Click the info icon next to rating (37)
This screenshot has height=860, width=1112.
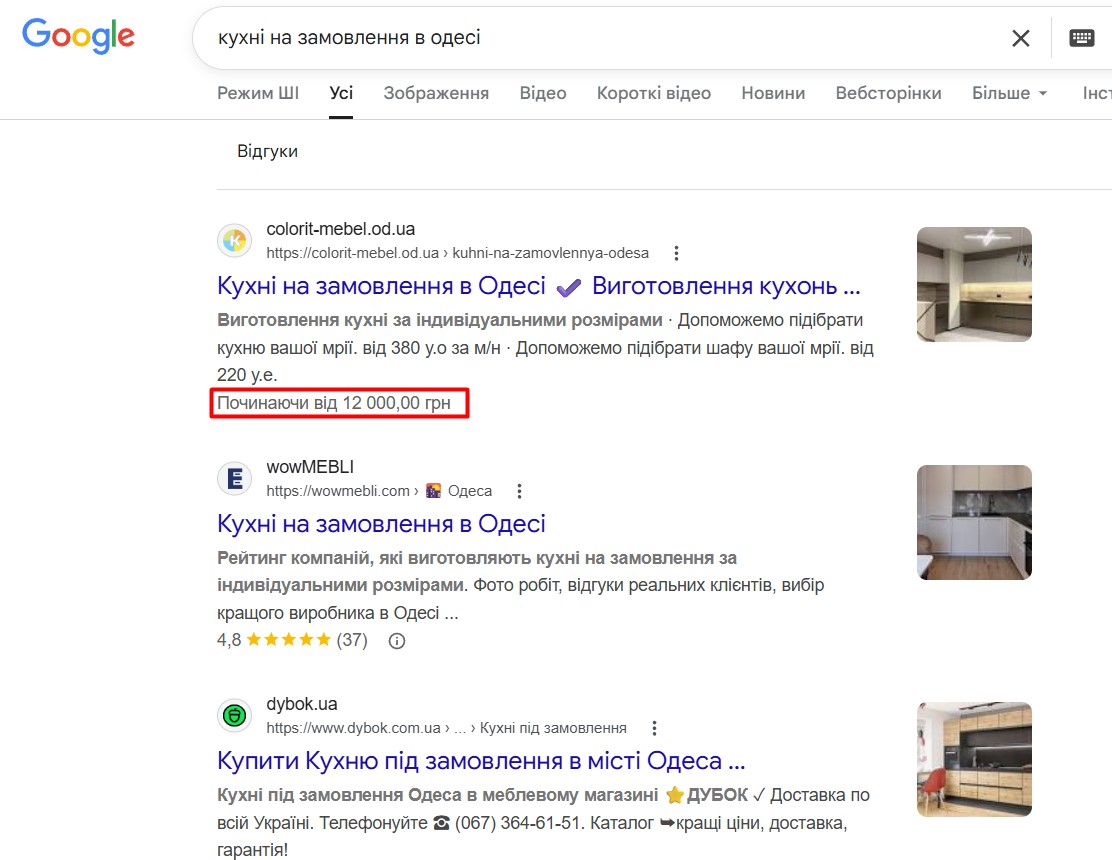click(396, 641)
